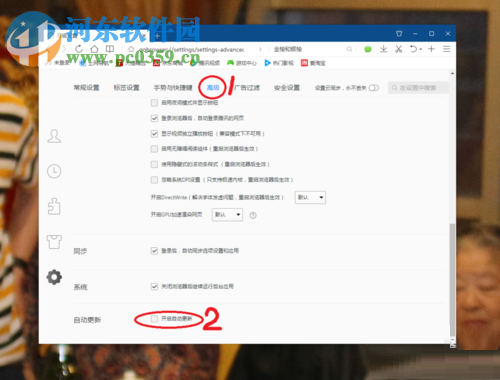This screenshot has width=500, height=380.
Task: Open the history clock icon in the sidebar
Action: (54, 171)
